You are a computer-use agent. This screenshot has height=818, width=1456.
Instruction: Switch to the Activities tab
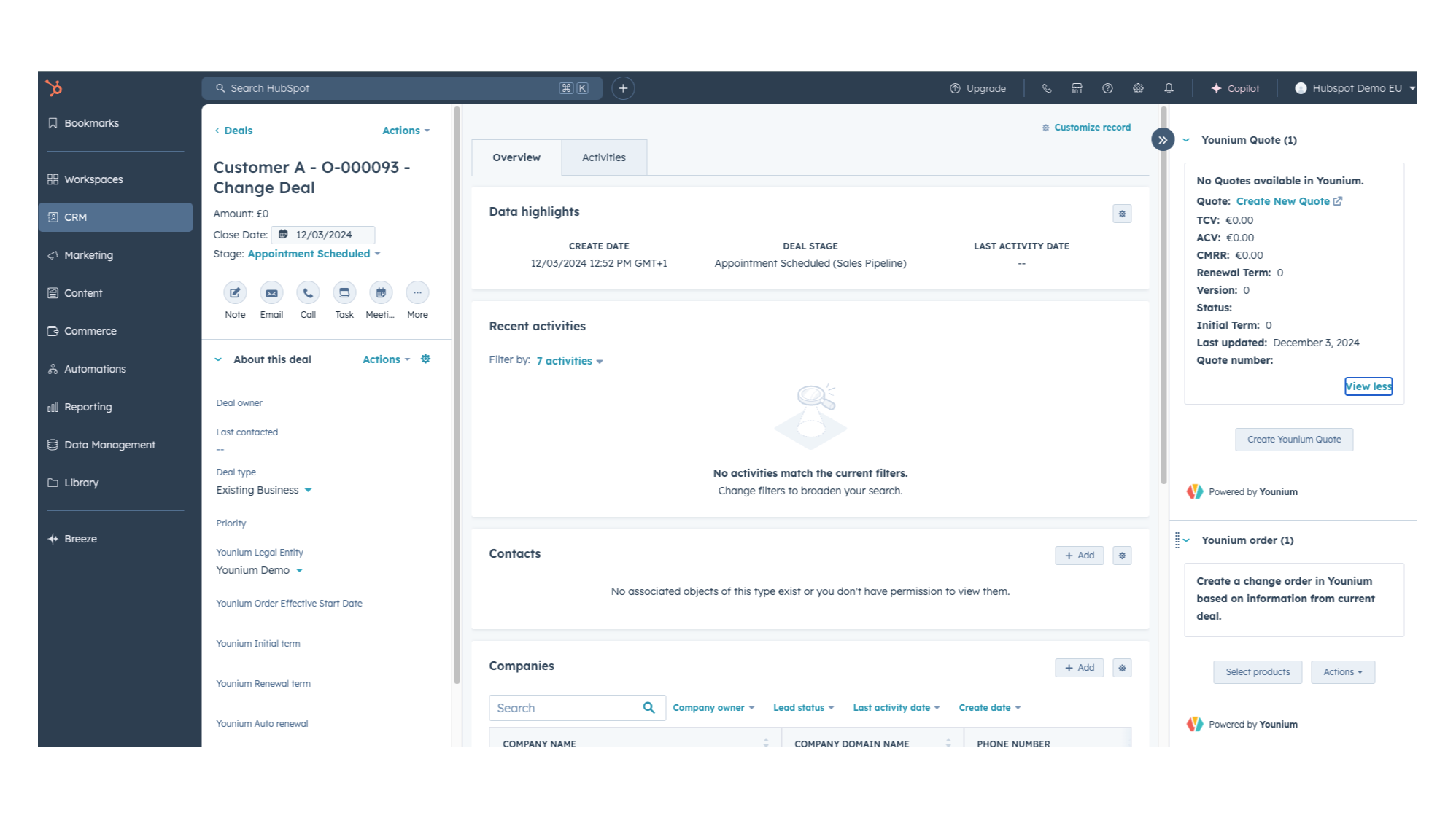point(603,157)
